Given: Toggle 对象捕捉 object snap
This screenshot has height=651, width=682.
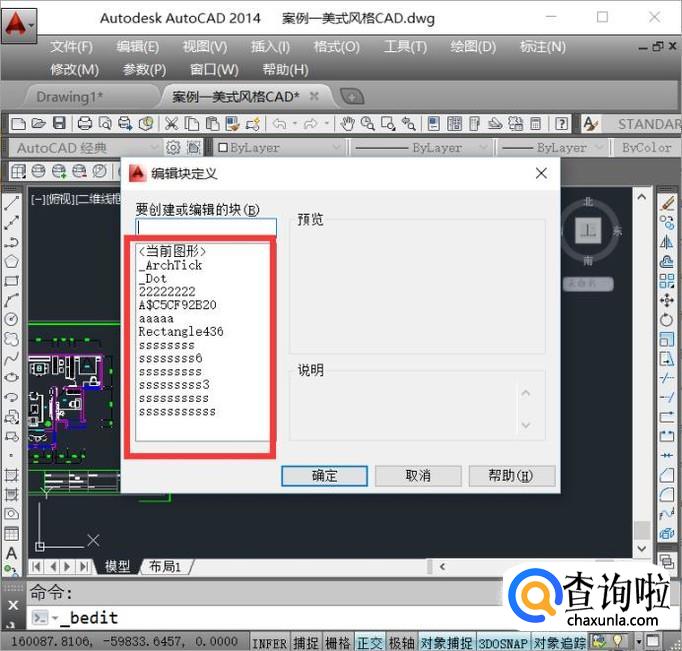Looking at the screenshot, I should point(446,643).
